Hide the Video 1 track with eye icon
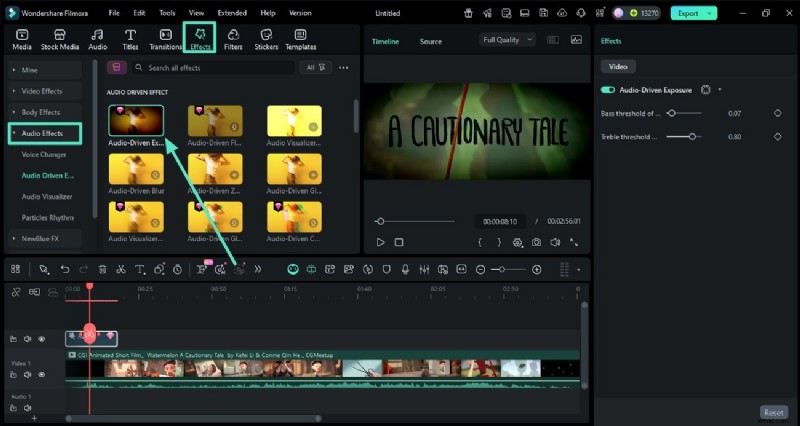Viewport: 800px width, 426px height. [42, 374]
